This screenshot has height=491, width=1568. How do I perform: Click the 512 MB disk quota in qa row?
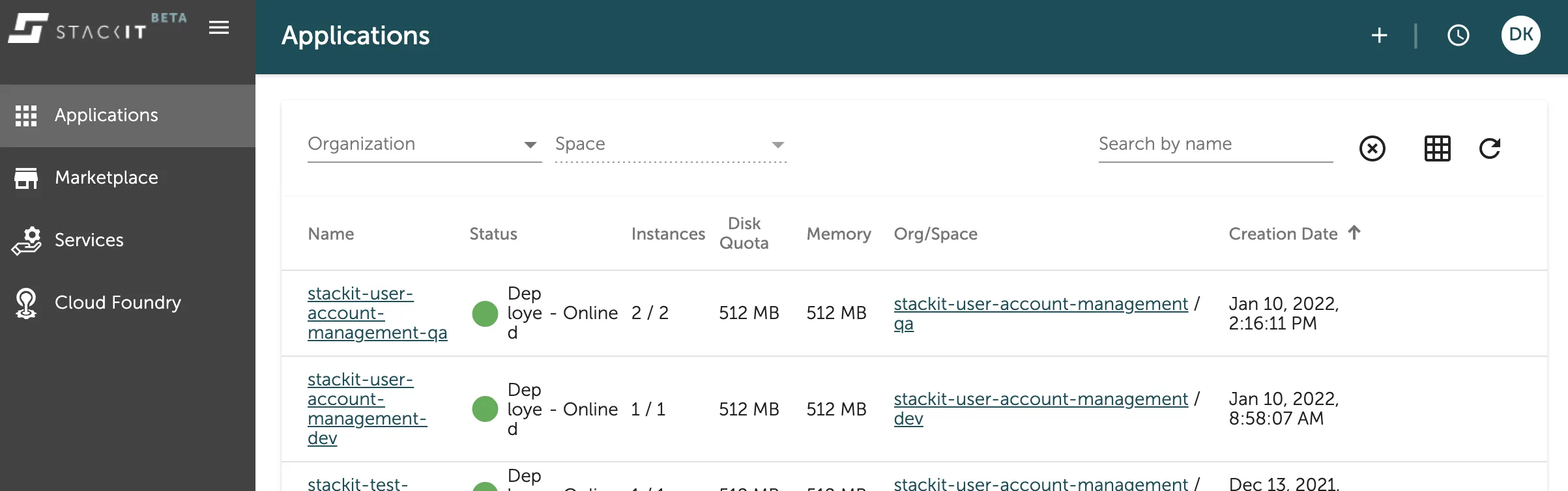coord(749,313)
